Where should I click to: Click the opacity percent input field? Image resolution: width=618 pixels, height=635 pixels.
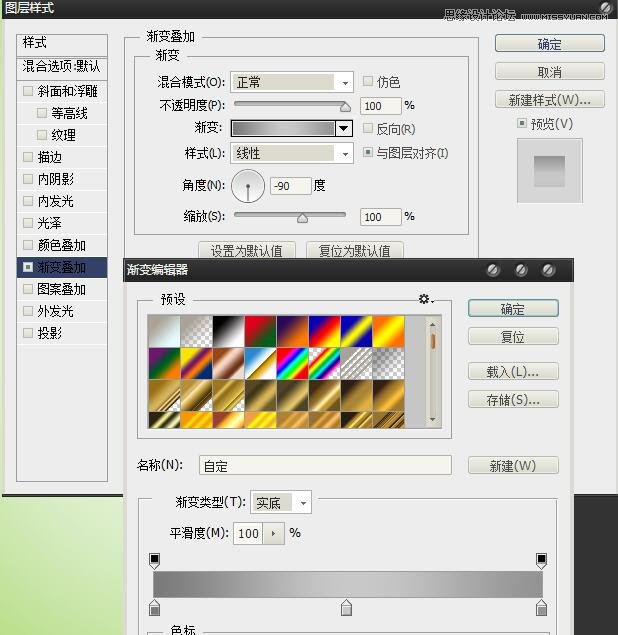381,106
